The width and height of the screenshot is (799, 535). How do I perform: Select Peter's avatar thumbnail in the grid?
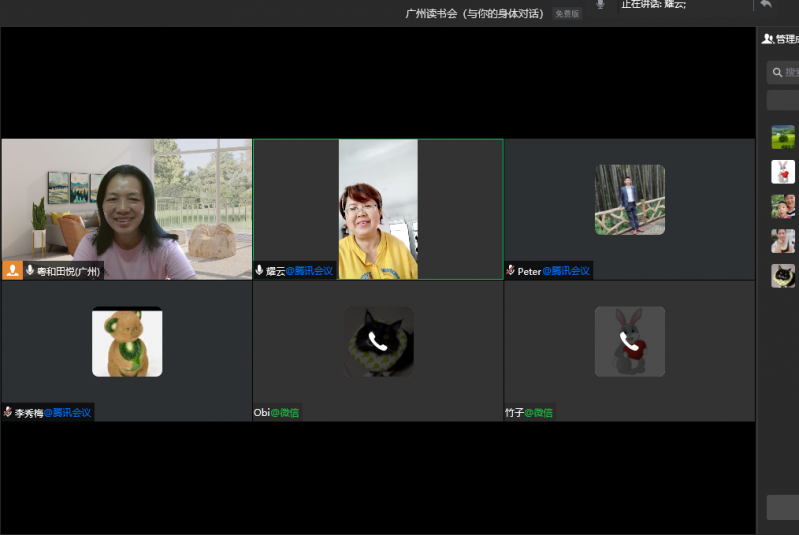(x=629, y=200)
